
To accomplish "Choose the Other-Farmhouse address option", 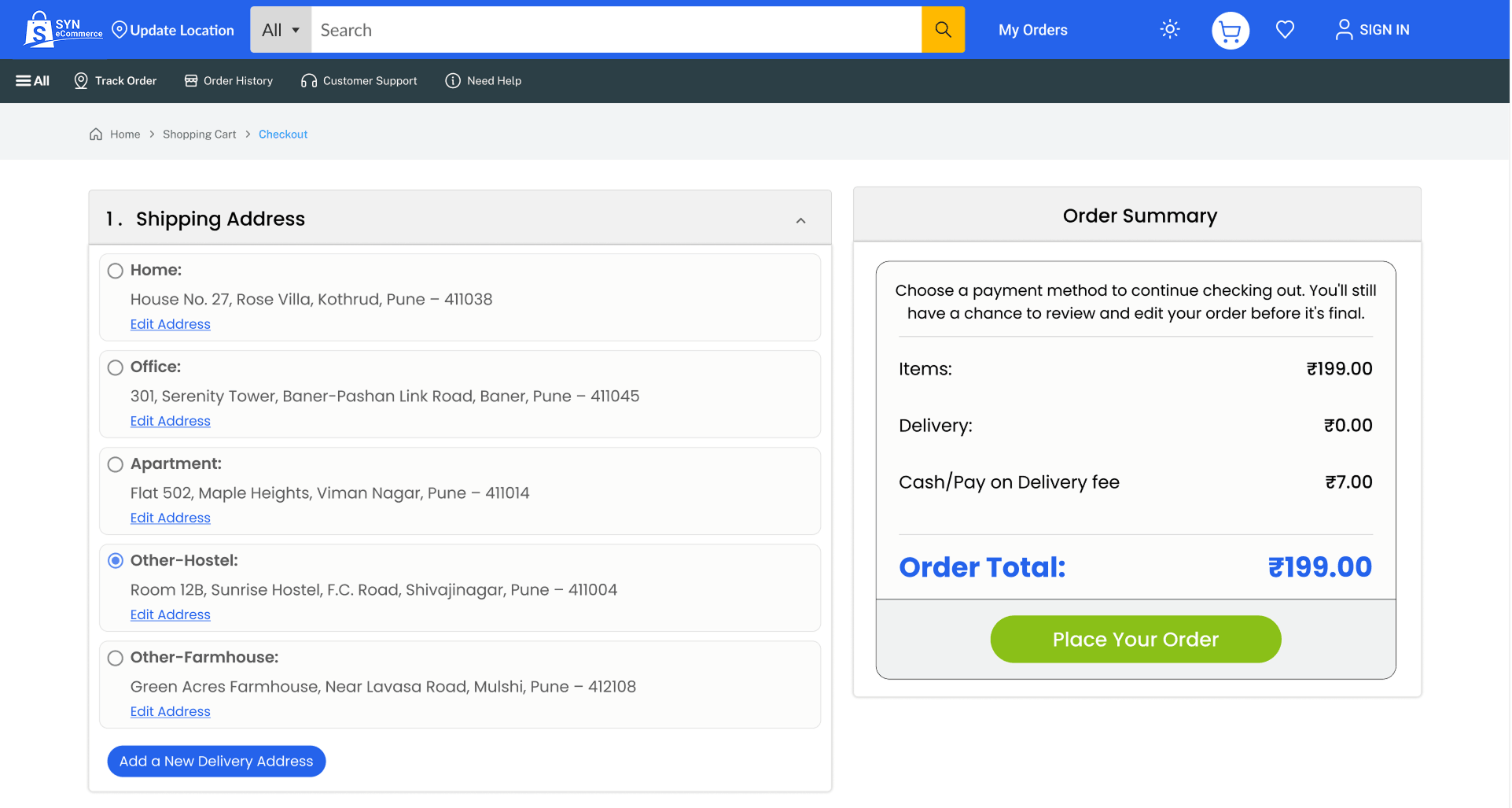I will point(116,658).
